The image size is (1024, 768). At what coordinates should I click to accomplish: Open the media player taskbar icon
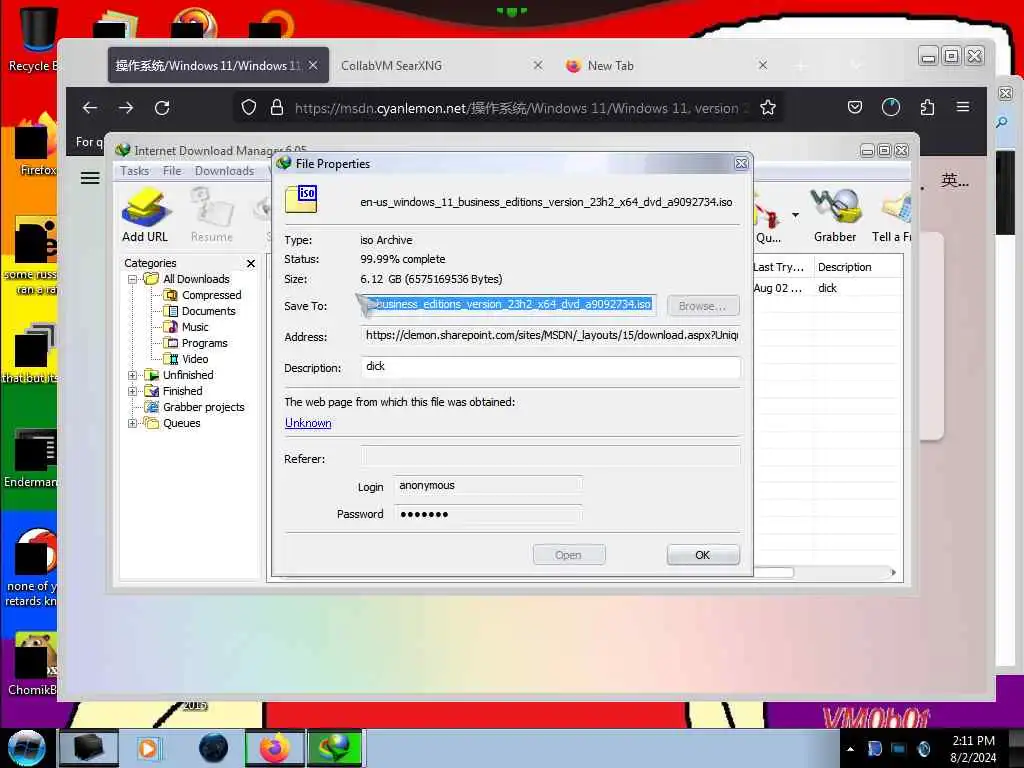click(148, 748)
